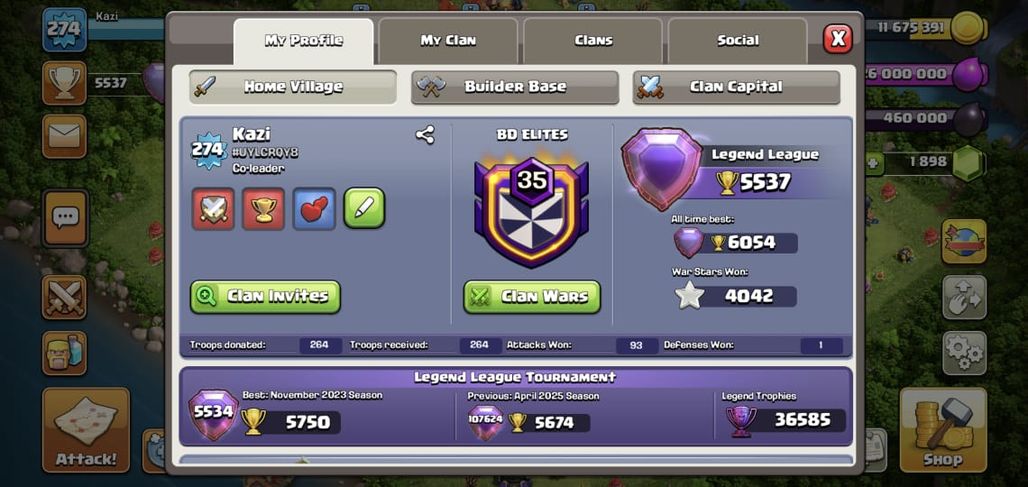Click the green pencil edit icon
The height and width of the screenshot is (487, 1028).
[x=365, y=208]
